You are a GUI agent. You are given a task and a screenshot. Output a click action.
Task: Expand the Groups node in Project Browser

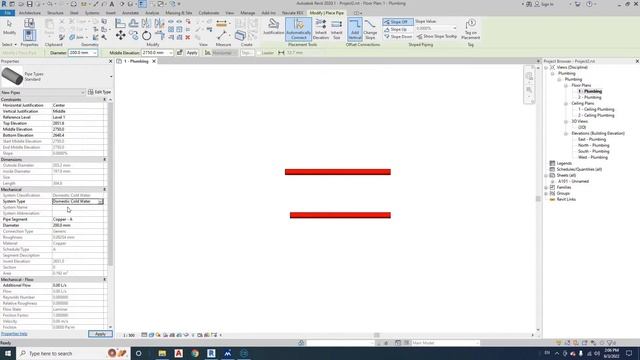546,193
